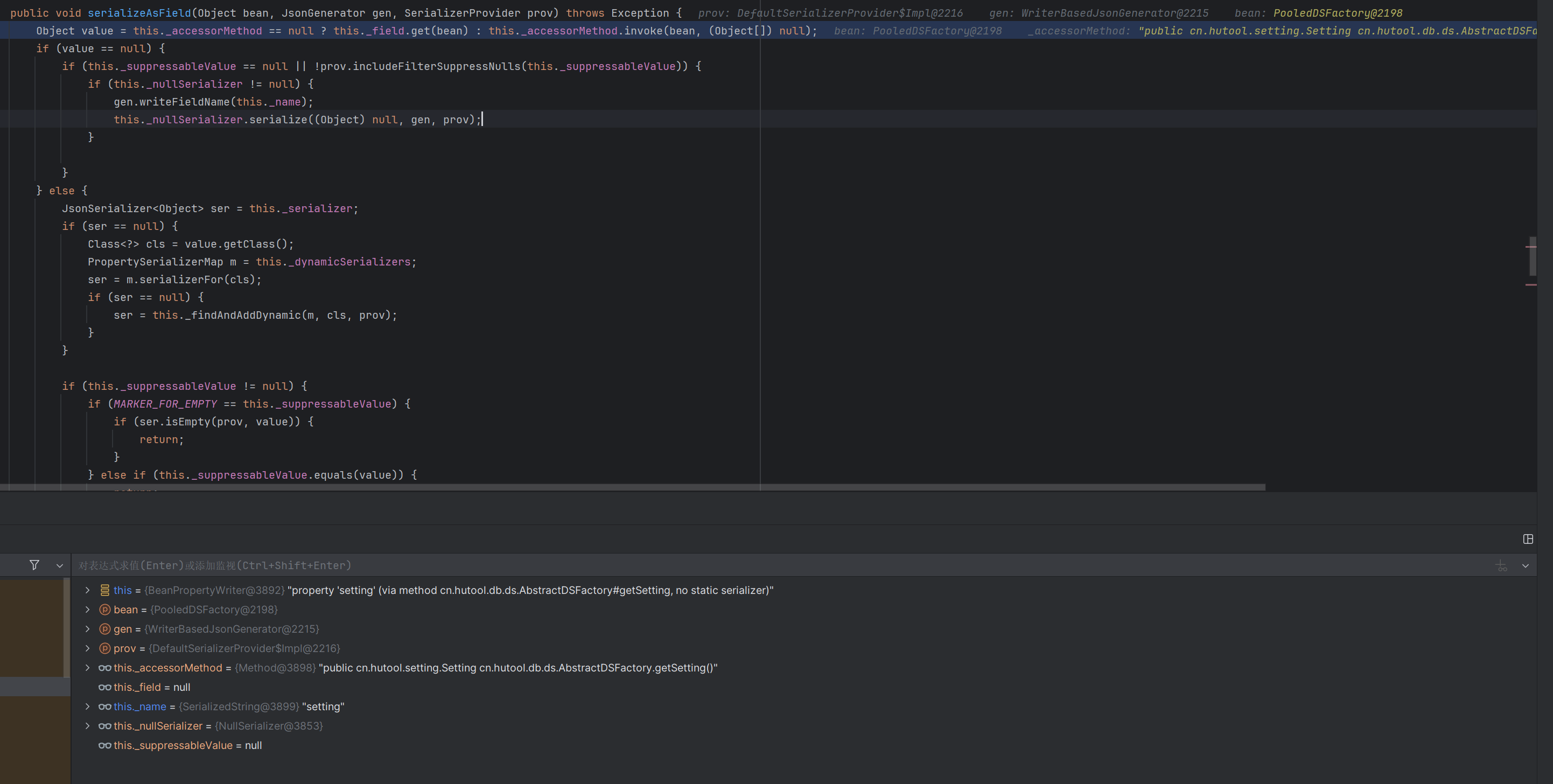This screenshot has width=1553, height=784.
Task: Expand the 'bean' PooledDSFactory variable
Action: click(87, 610)
